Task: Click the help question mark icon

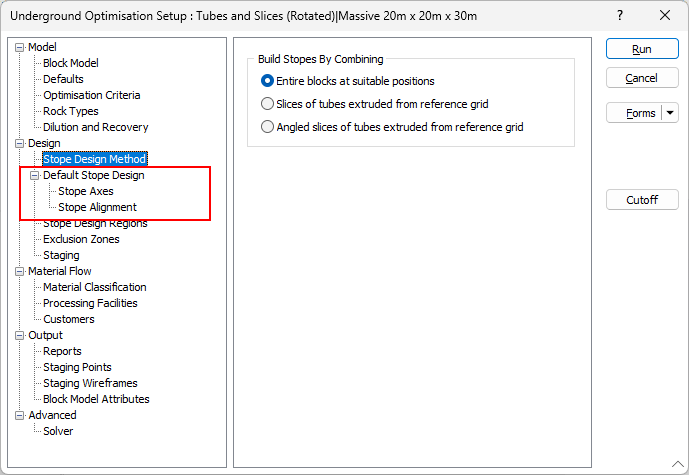Action: [620, 16]
